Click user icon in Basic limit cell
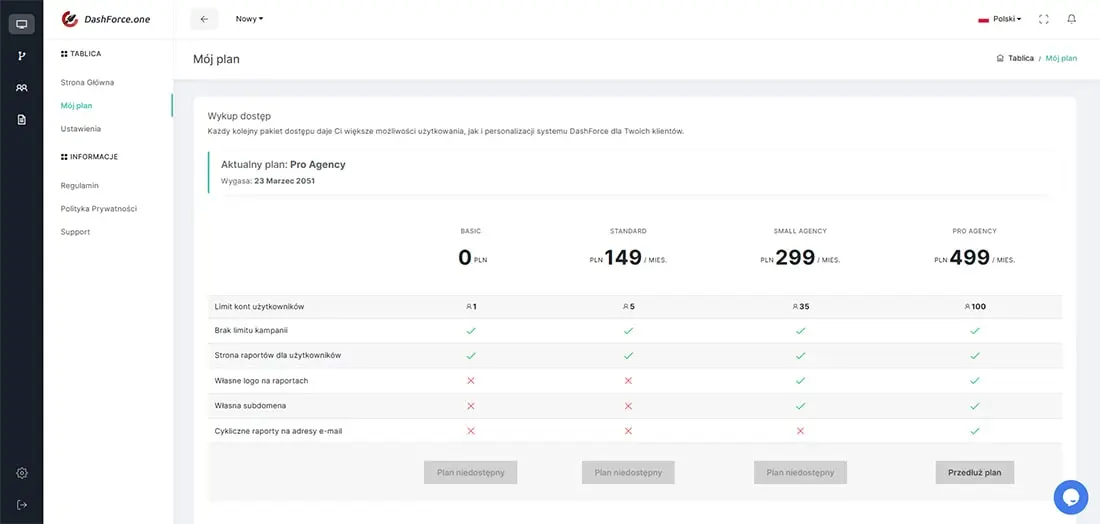Image resolution: width=1100 pixels, height=524 pixels. 469,307
